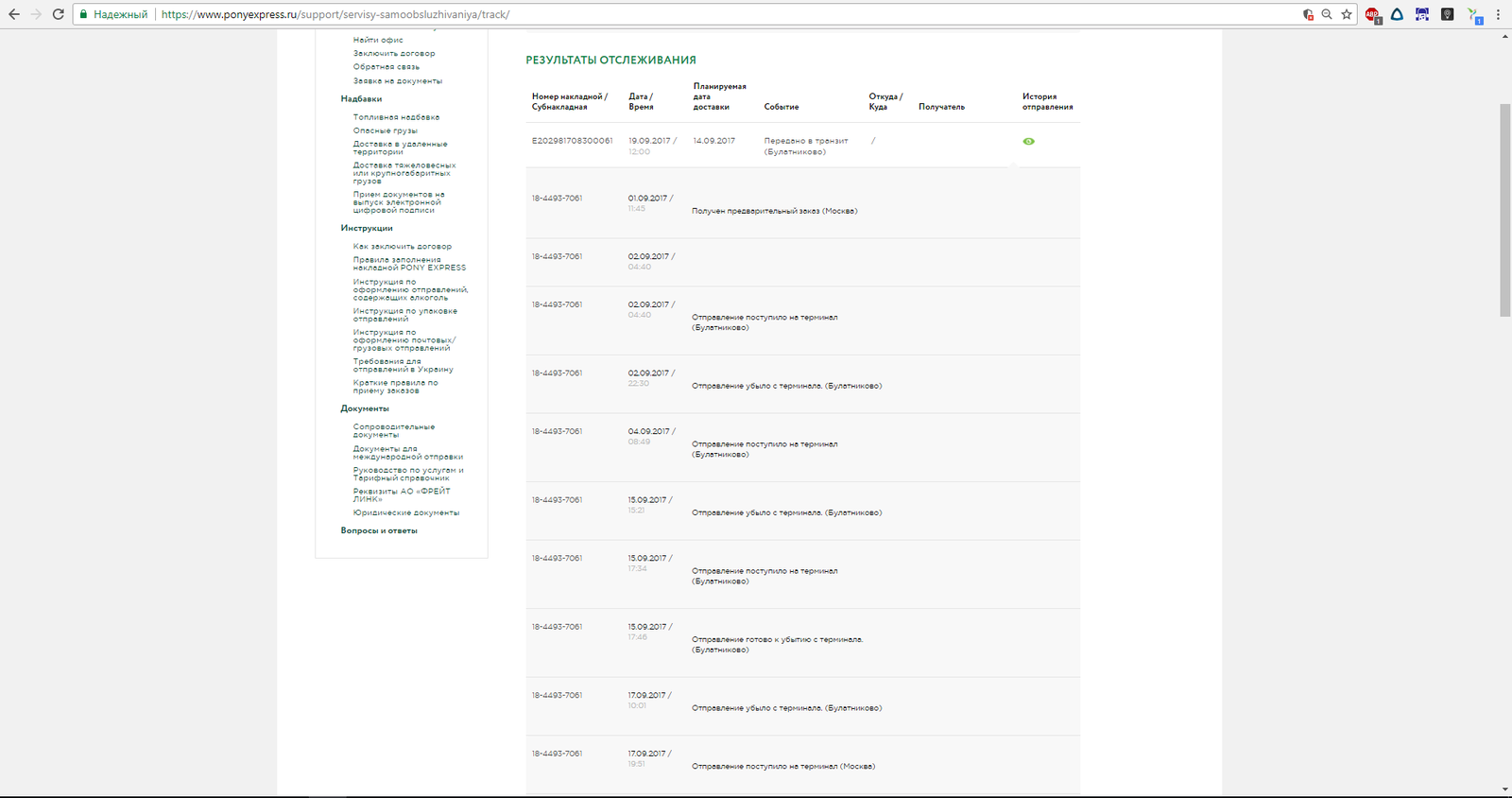Click the browser forward arrow
The height and width of the screenshot is (798, 1512).
(36, 14)
